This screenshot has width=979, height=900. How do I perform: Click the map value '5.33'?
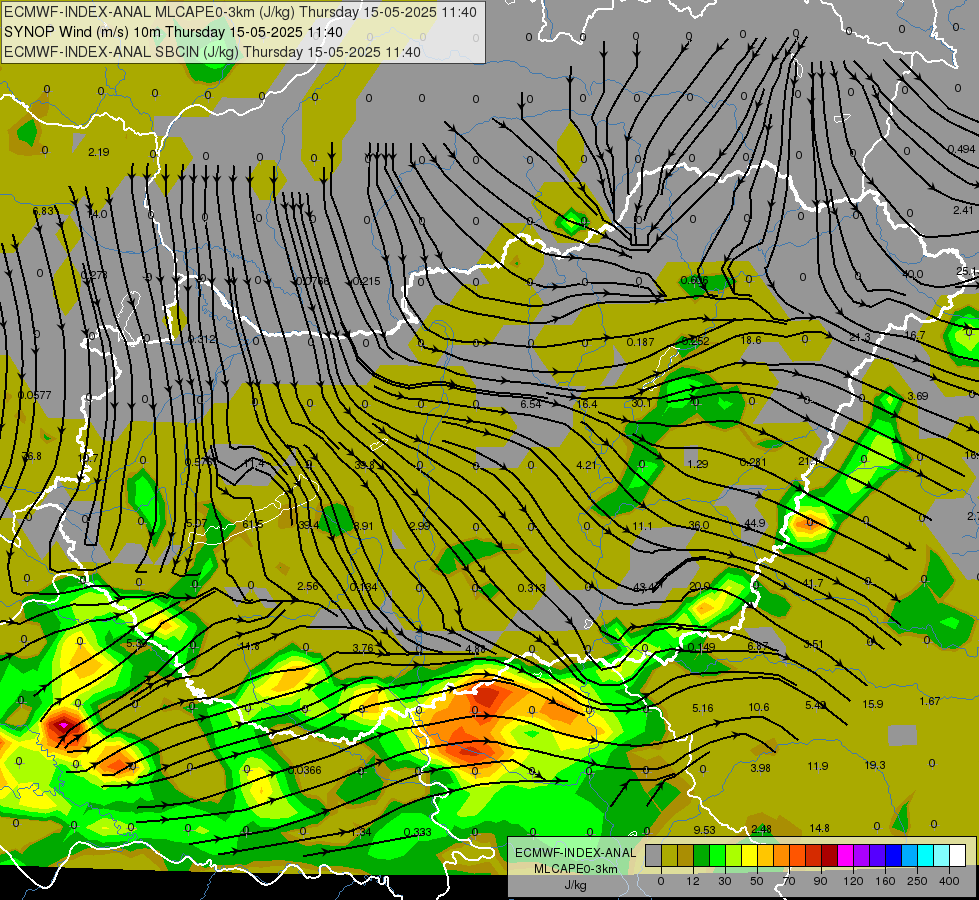(136, 643)
